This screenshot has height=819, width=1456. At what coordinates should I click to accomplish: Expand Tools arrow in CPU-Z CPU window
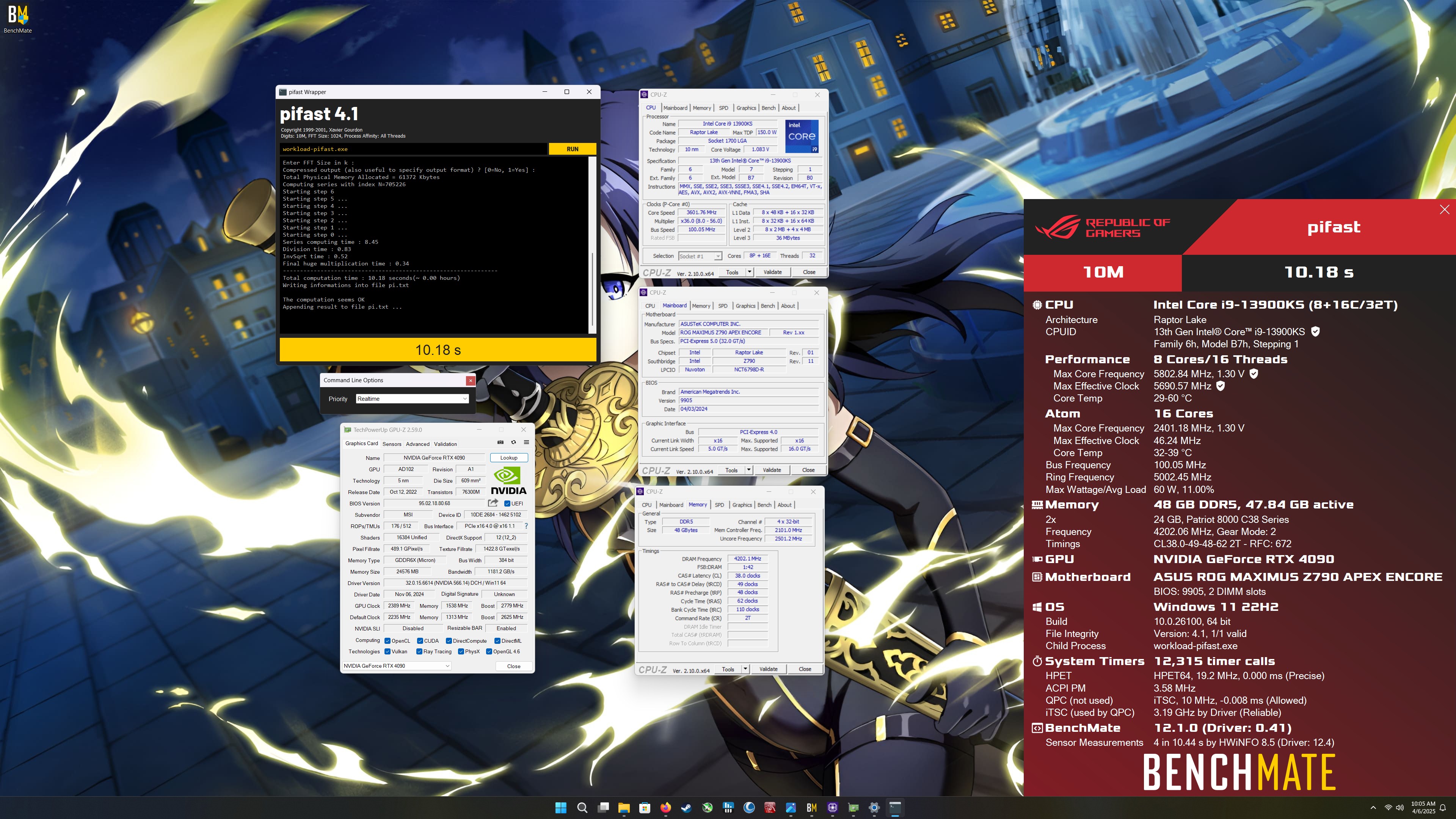coord(750,272)
